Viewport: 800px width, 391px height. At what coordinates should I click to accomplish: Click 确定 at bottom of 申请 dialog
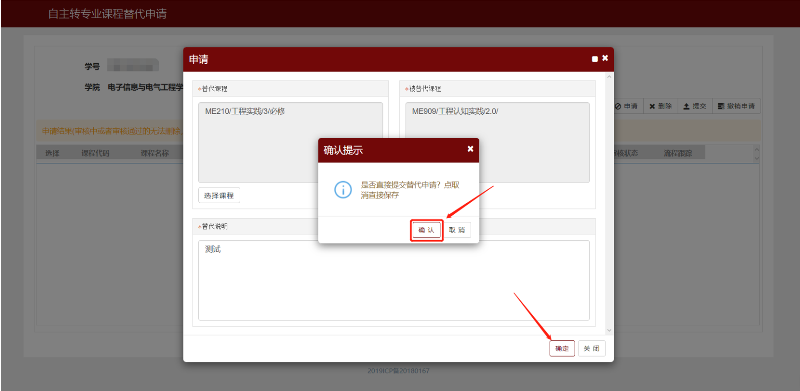[562, 349]
